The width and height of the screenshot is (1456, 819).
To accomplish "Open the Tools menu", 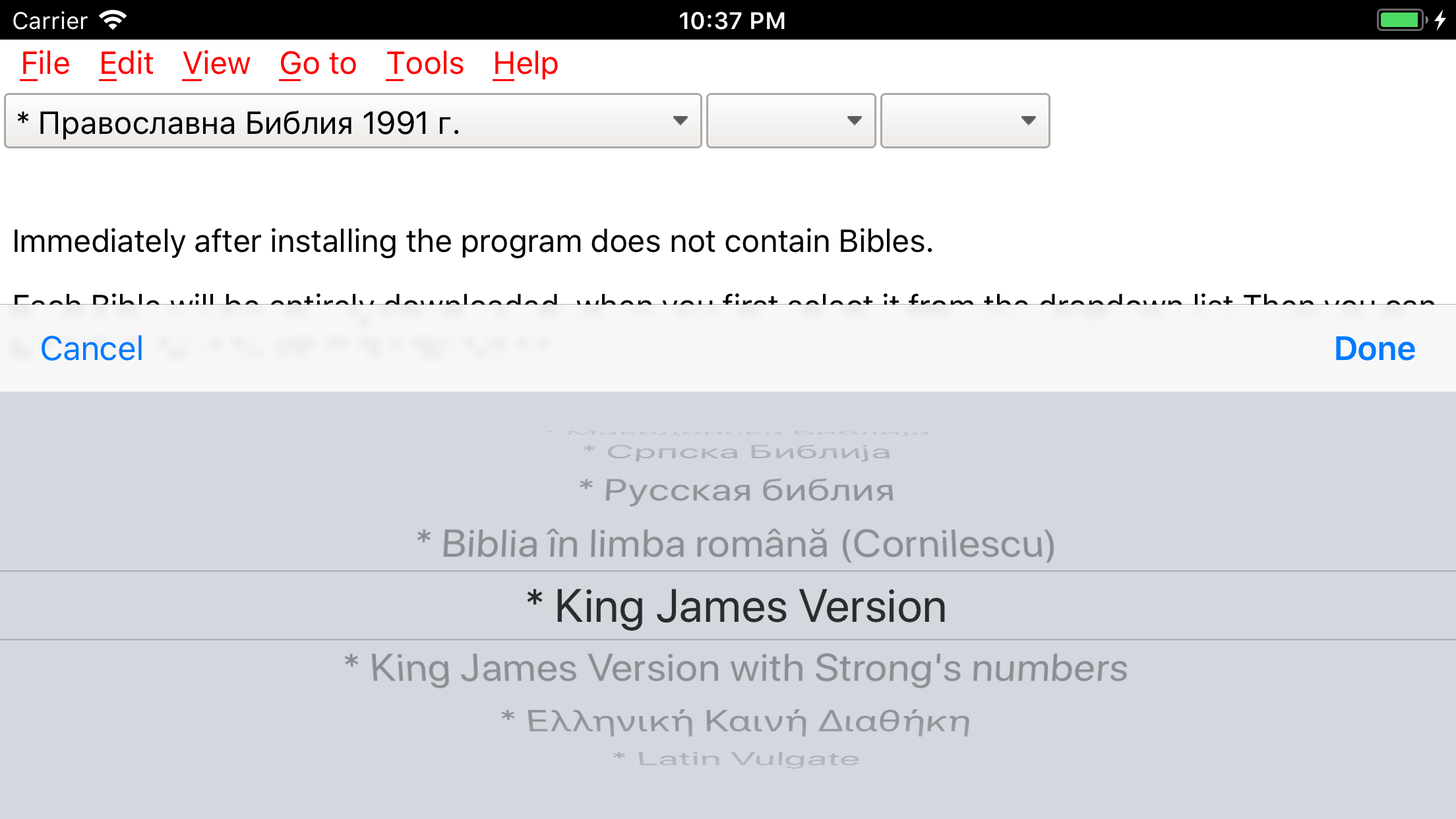I will click(425, 64).
